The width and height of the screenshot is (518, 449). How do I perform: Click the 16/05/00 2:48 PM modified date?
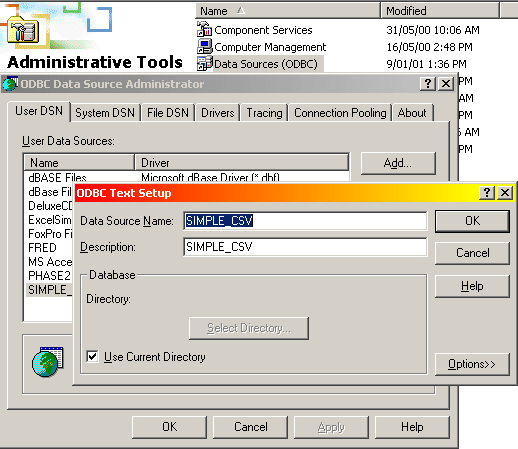429,47
